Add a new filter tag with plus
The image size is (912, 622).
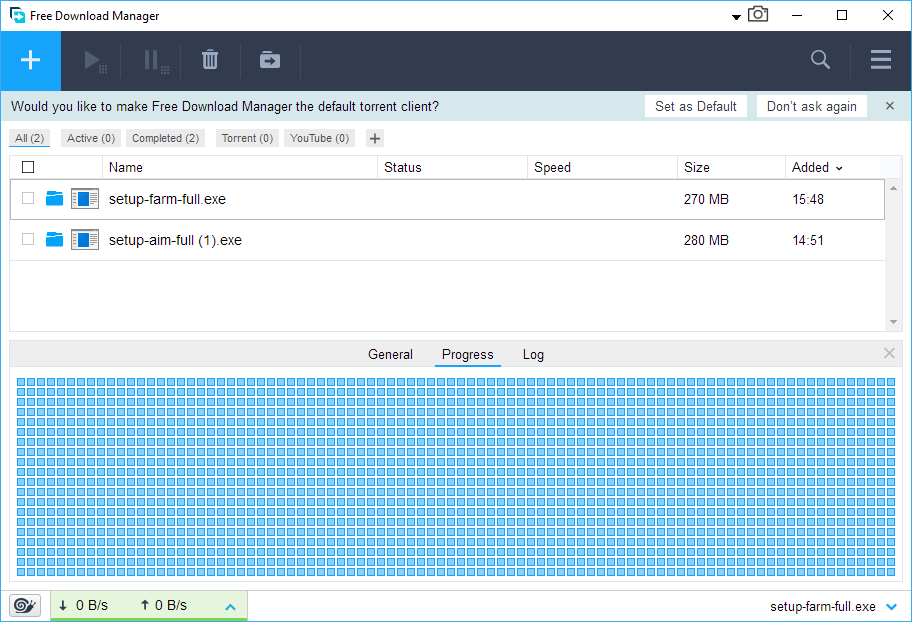[x=375, y=138]
